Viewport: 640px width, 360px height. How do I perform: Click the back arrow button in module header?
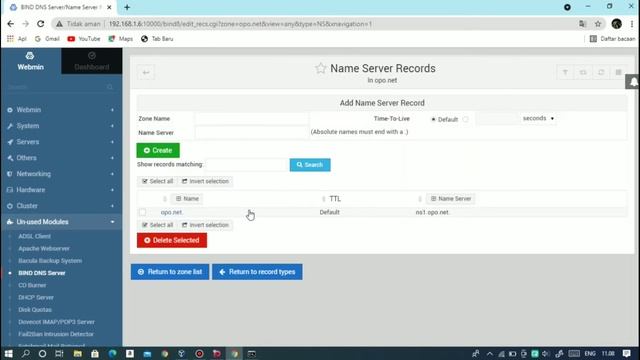[x=146, y=73]
